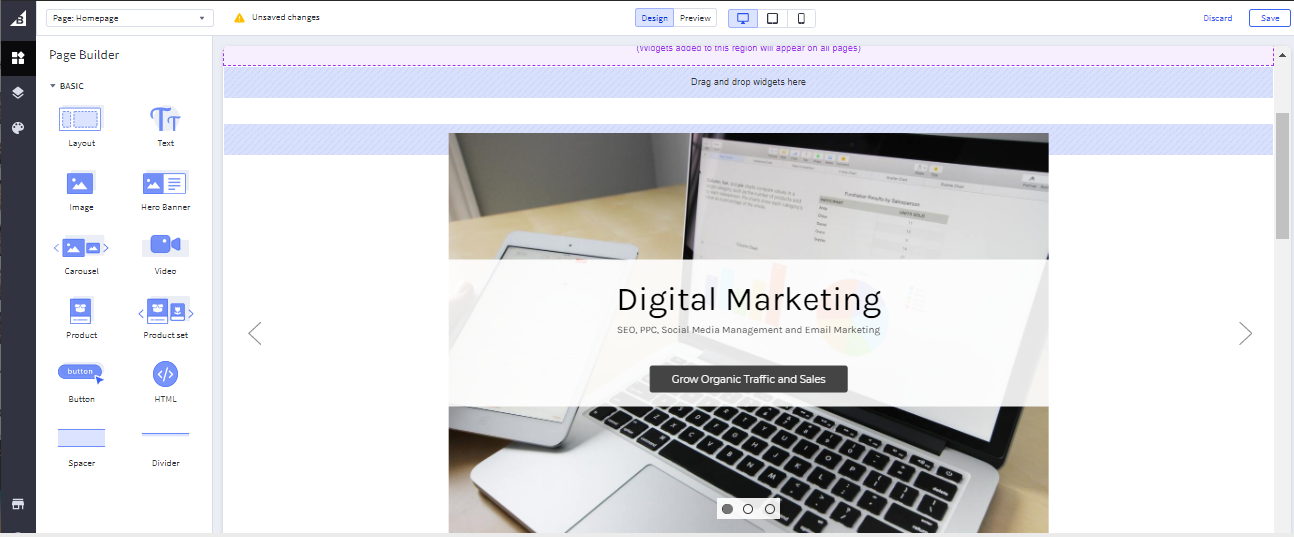
Task: Select the Text widget icon
Action: coord(165,119)
